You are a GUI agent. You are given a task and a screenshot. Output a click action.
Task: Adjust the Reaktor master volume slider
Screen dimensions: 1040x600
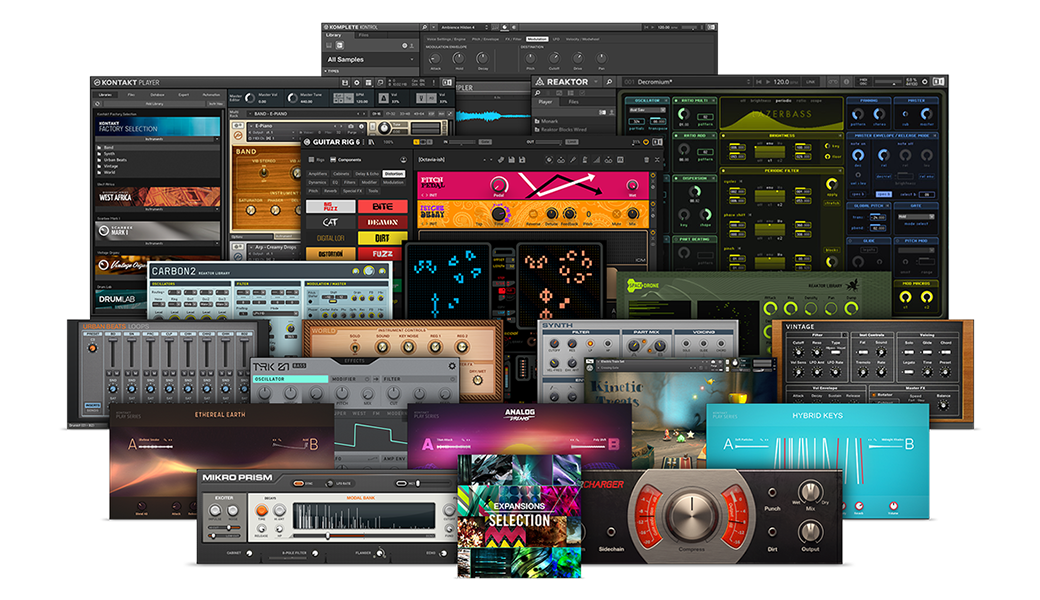pos(888,82)
